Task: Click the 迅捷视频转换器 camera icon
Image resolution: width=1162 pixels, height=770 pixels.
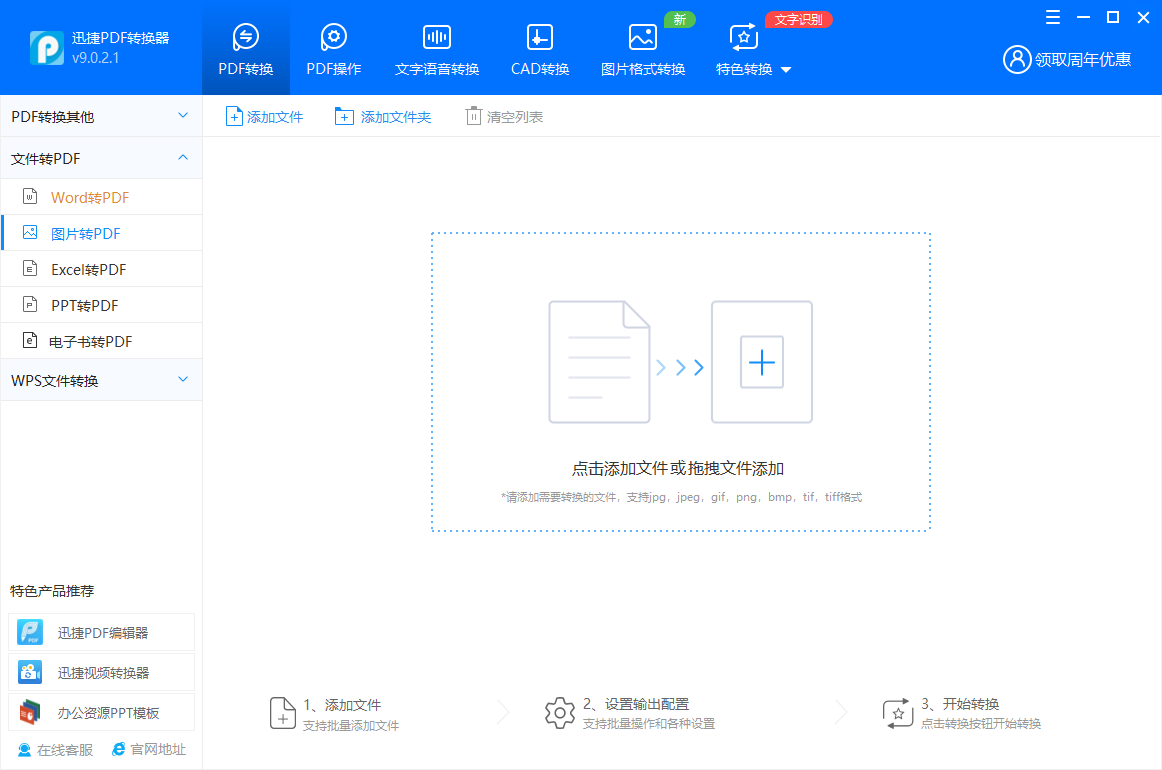Action: point(30,672)
